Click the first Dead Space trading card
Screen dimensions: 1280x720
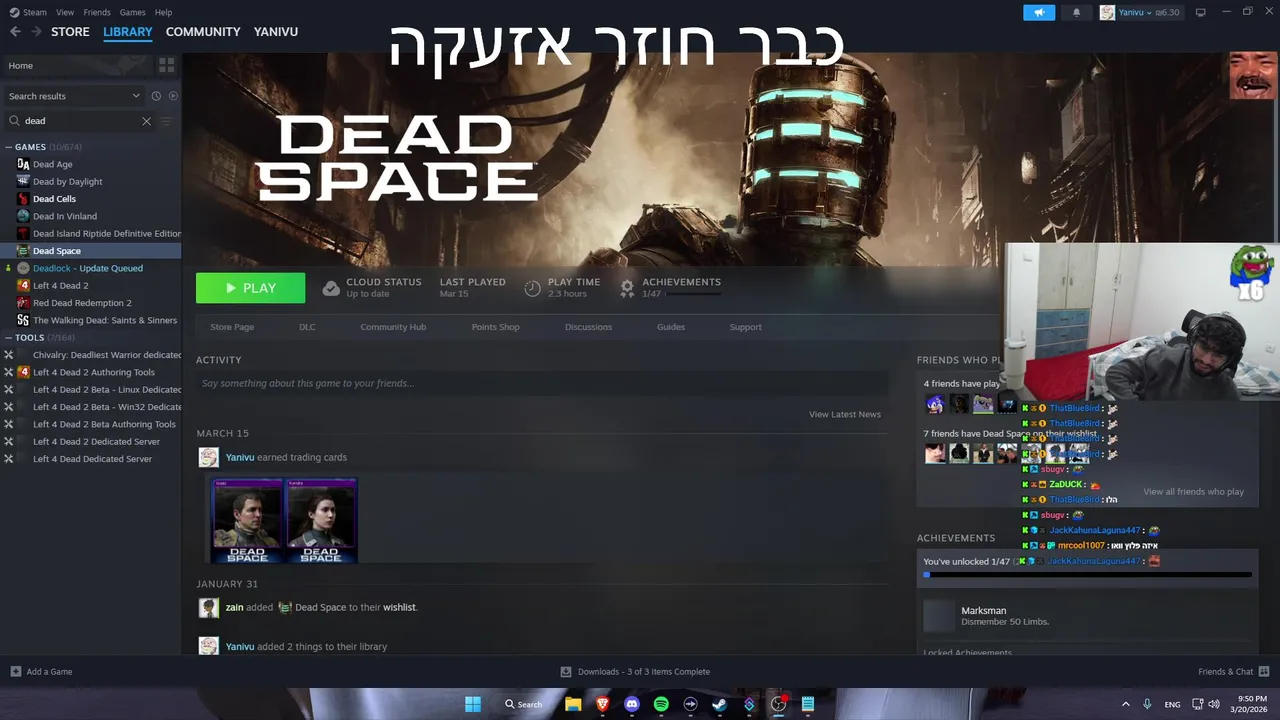(248, 520)
